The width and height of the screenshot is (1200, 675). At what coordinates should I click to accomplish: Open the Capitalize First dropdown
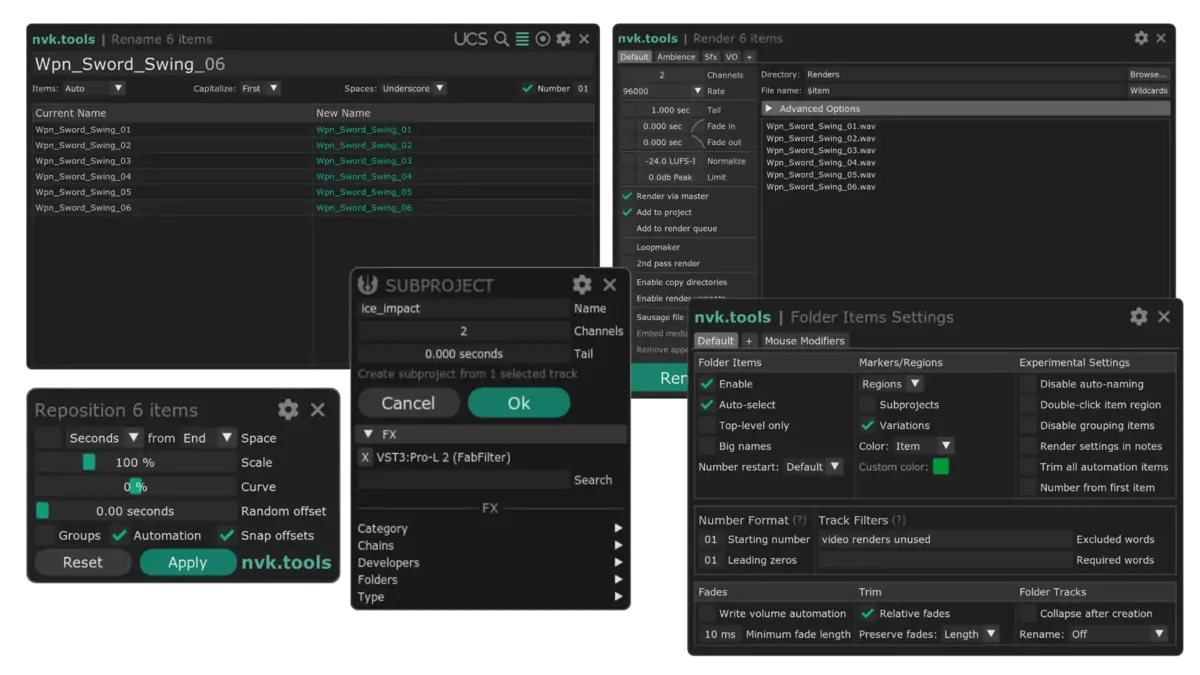click(x=260, y=88)
